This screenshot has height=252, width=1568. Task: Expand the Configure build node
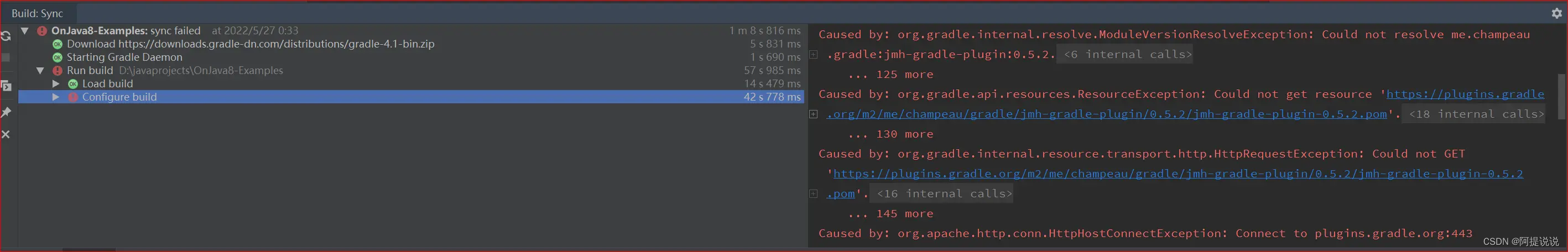point(56,97)
